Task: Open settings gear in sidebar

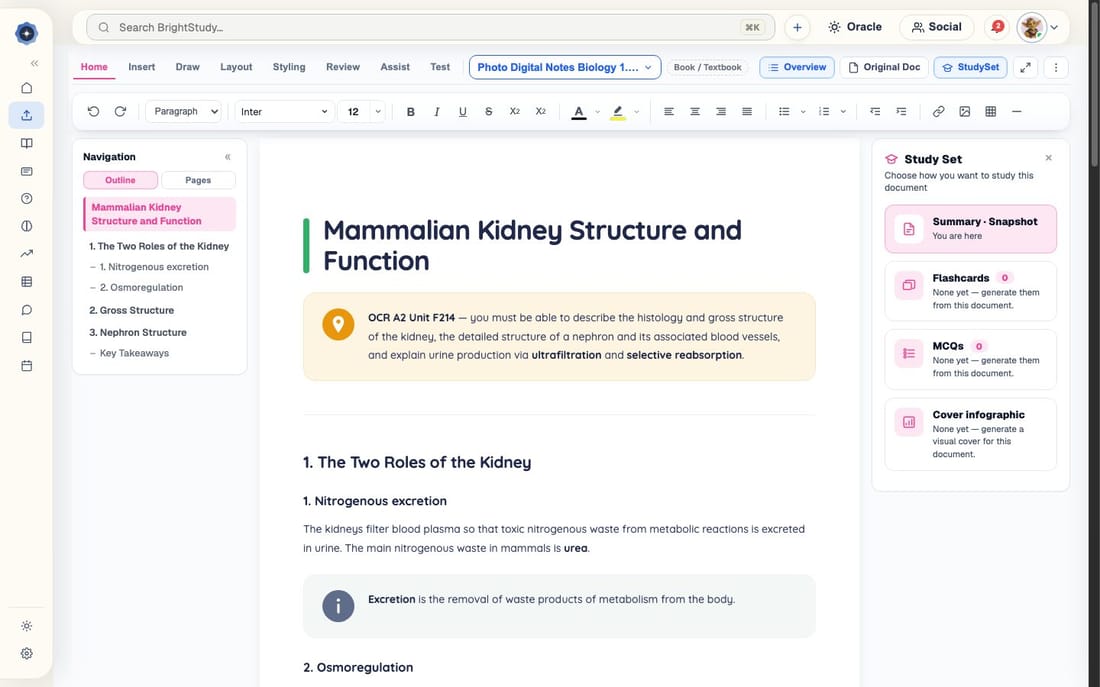Action: [27, 653]
